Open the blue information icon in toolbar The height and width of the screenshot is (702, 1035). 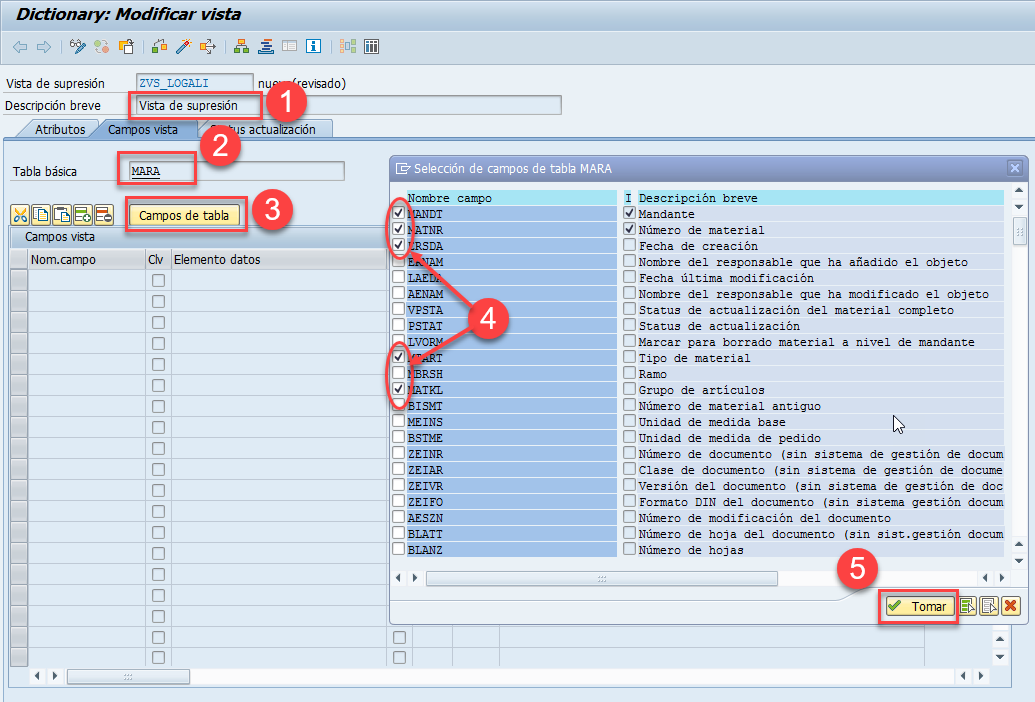coord(314,47)
